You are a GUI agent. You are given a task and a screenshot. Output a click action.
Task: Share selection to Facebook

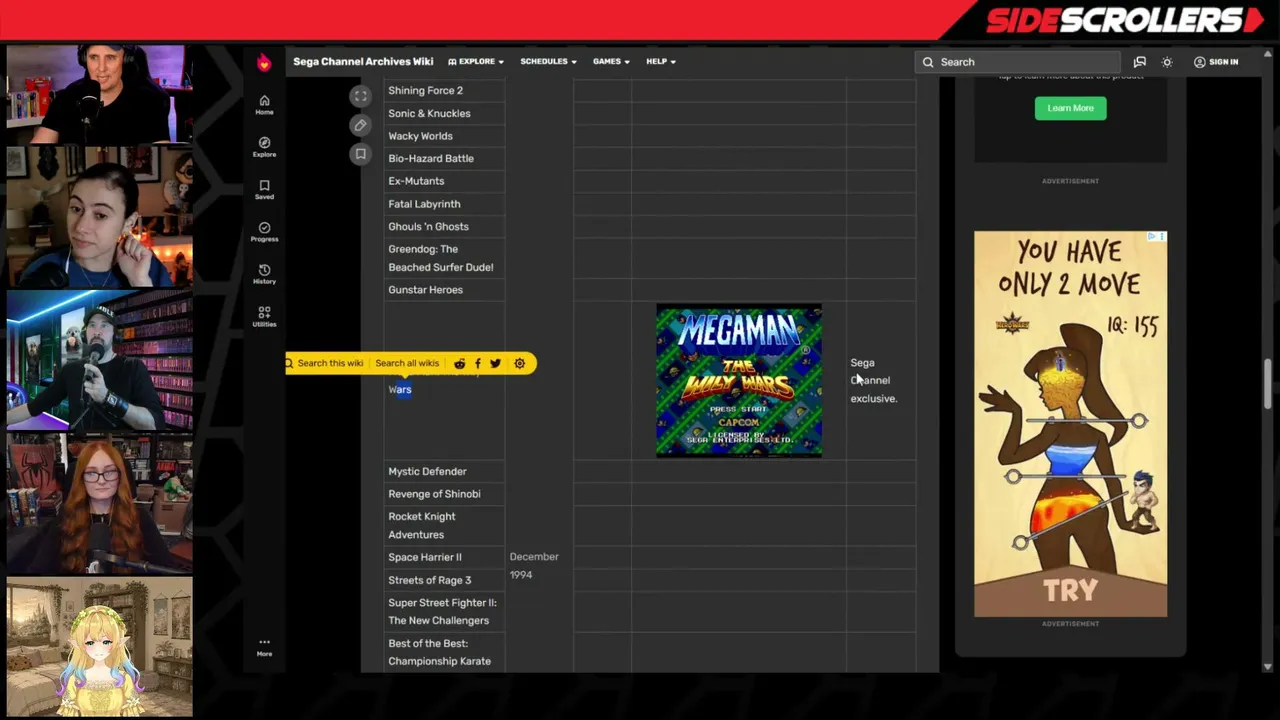coord(477,363)
